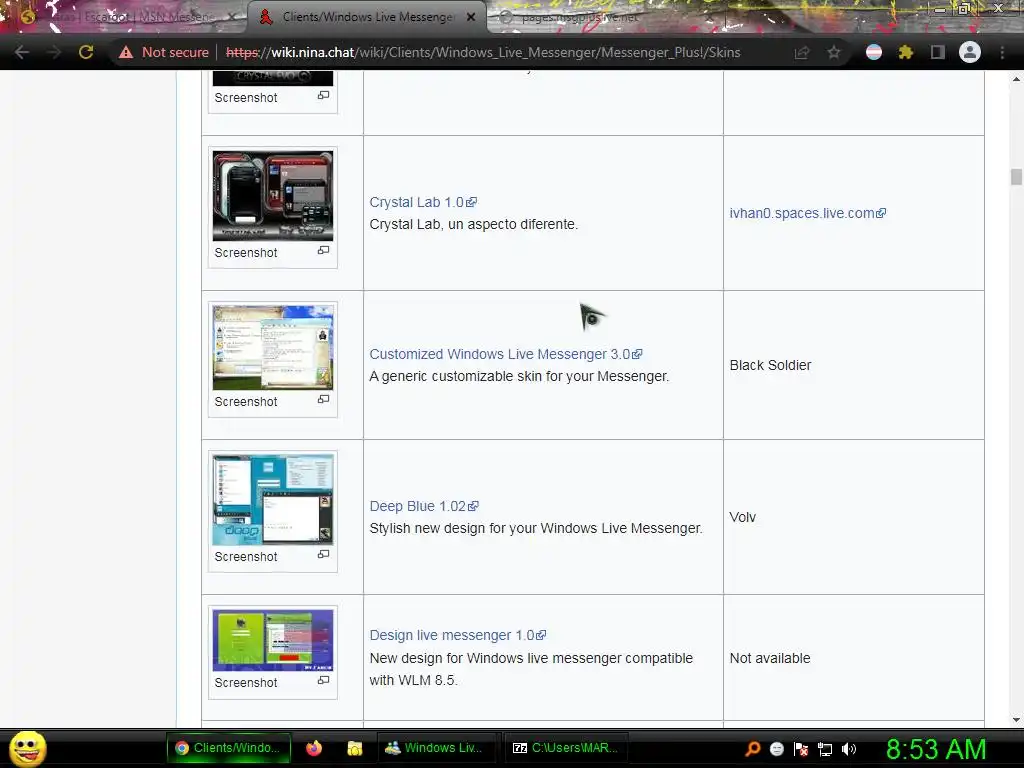Open the Customized Windows Live Messenger thumbnail

pyautogui.click(x=273, y=347)
